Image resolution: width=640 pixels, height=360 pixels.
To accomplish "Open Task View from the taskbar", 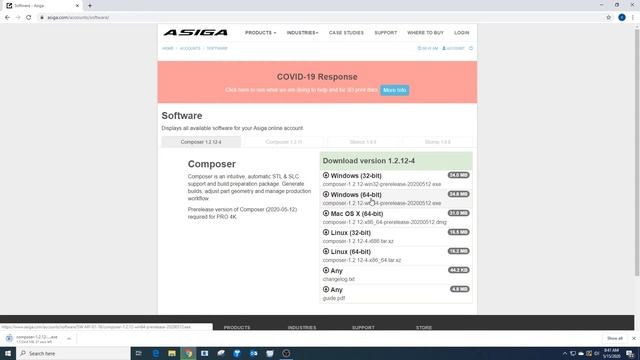I will click(139, 353).
